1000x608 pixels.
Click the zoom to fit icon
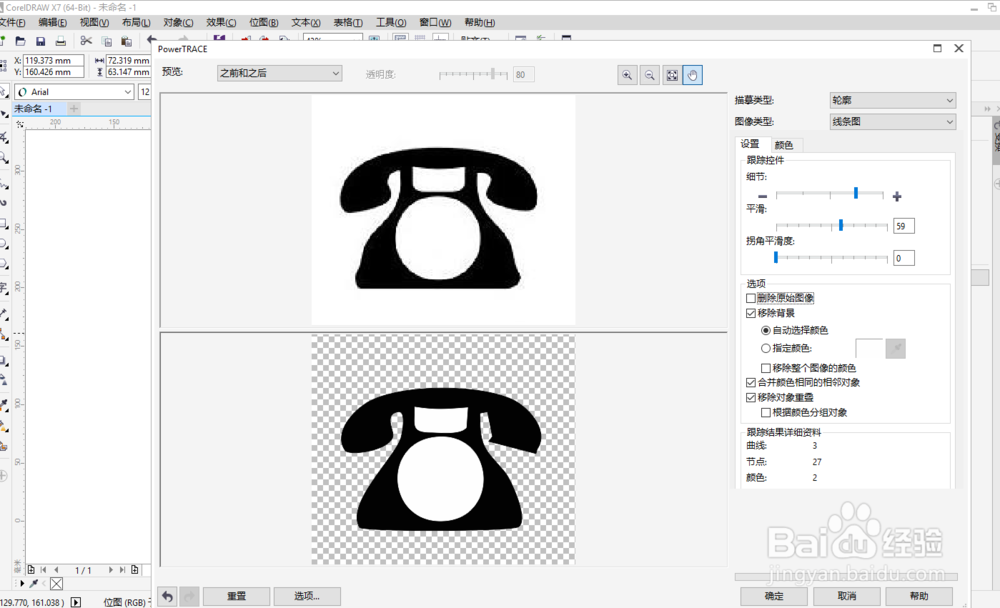672,75
